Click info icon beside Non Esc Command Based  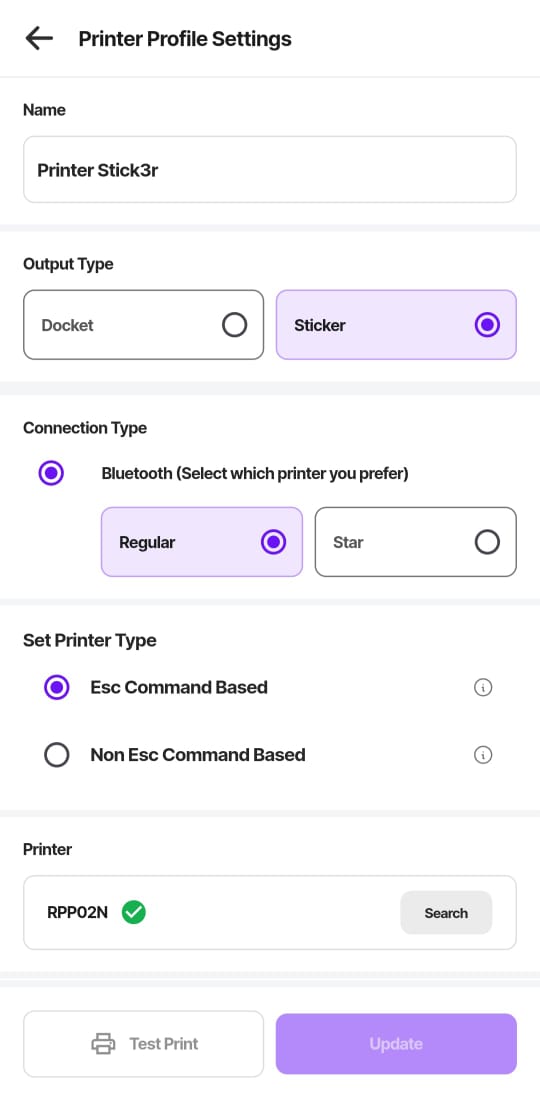[x=483, y=755]
